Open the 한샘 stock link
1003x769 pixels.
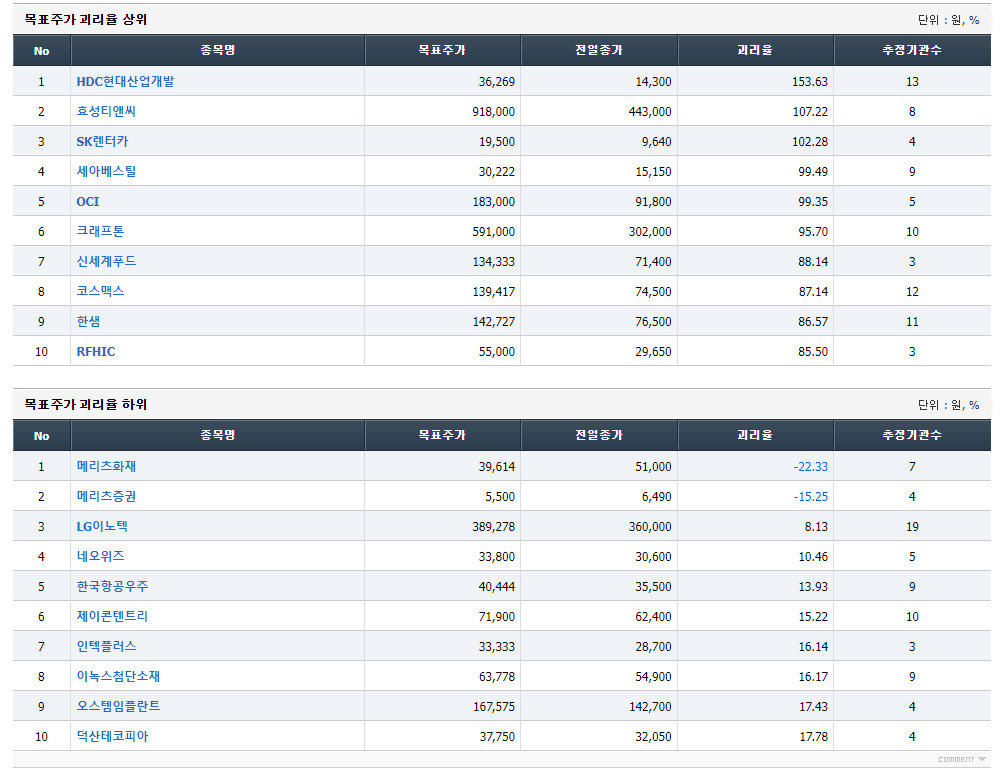[x=88, y=321]
